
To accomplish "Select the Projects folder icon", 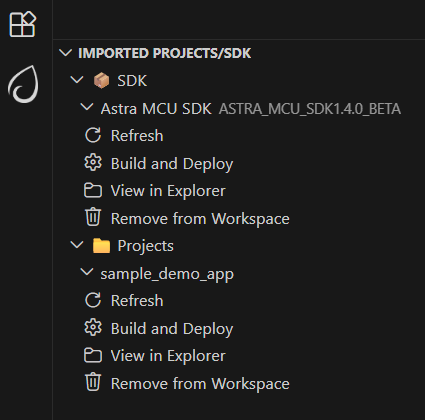I will (x=101, y=246).
